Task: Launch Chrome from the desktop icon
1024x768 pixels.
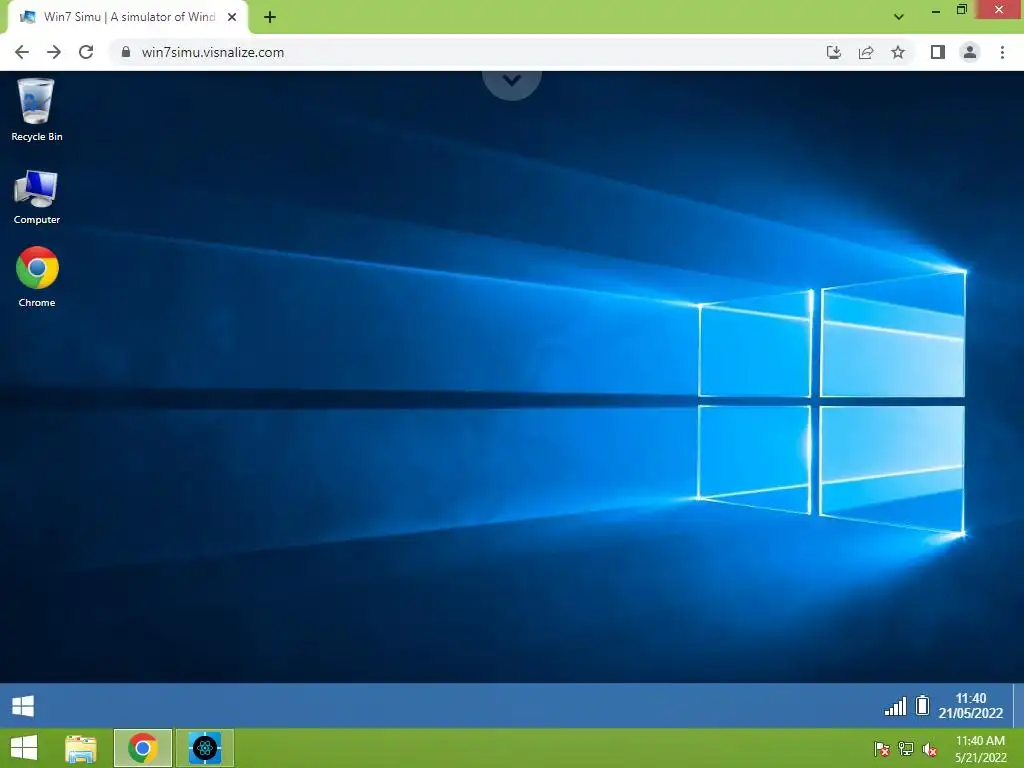Action: 37,276
